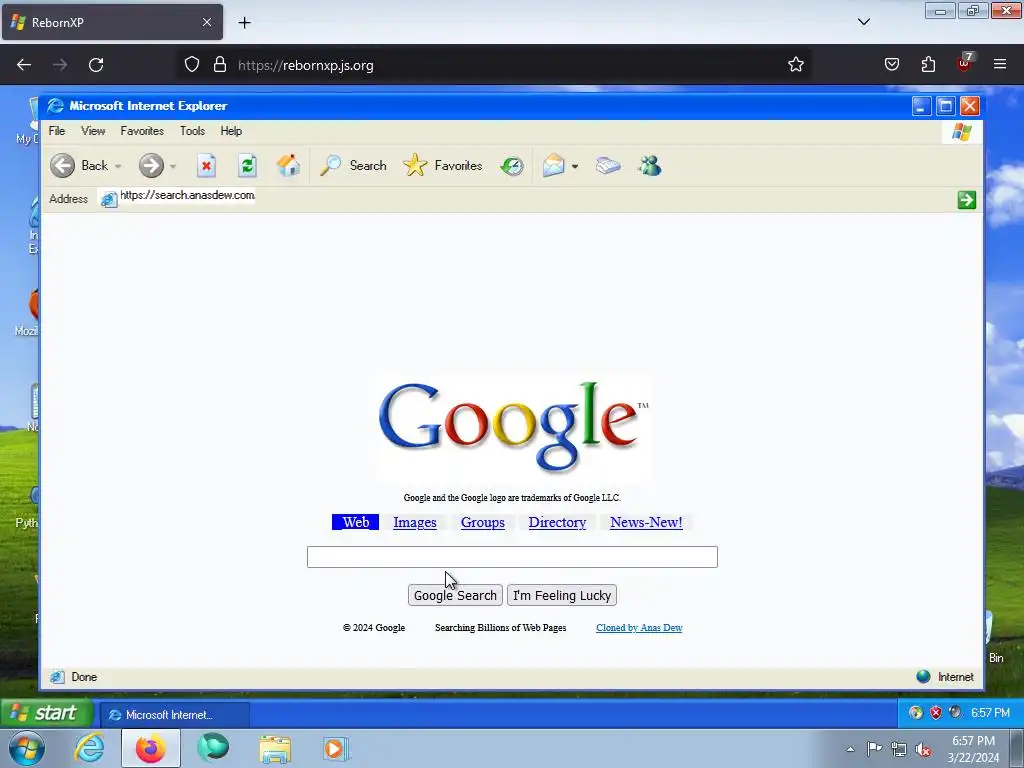The height and width of the screenshot is (768, 1024).
Task: Open the Favorites menu
Action: (142, 131)
